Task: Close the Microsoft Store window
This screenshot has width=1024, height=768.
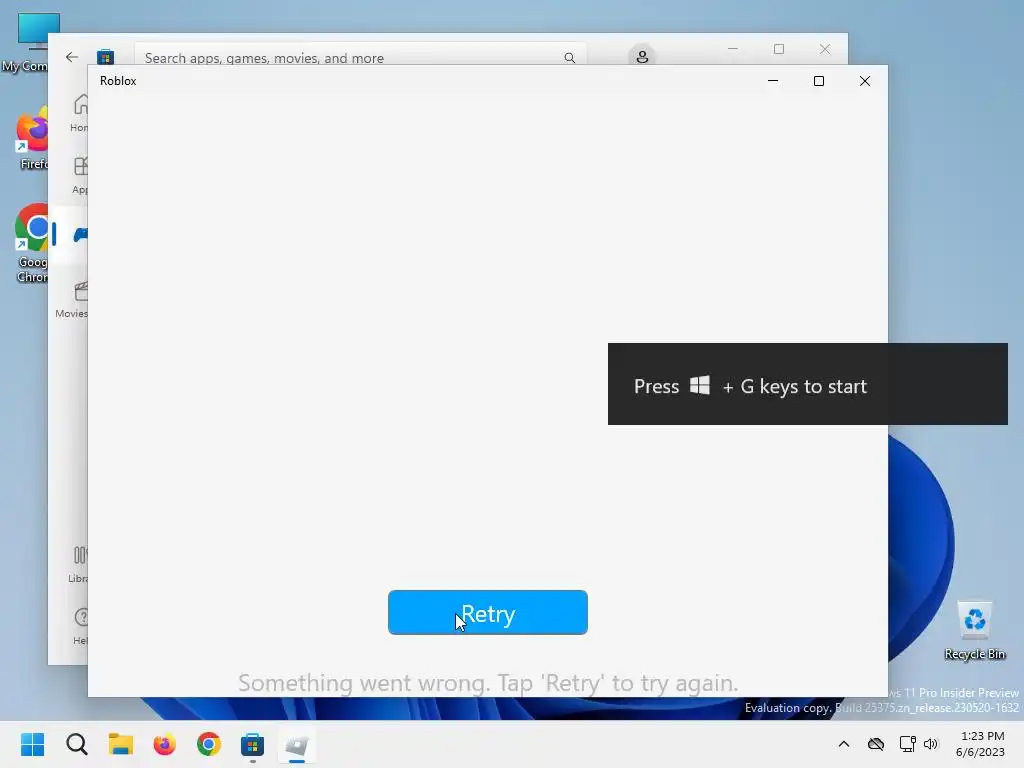Action: 825,49
